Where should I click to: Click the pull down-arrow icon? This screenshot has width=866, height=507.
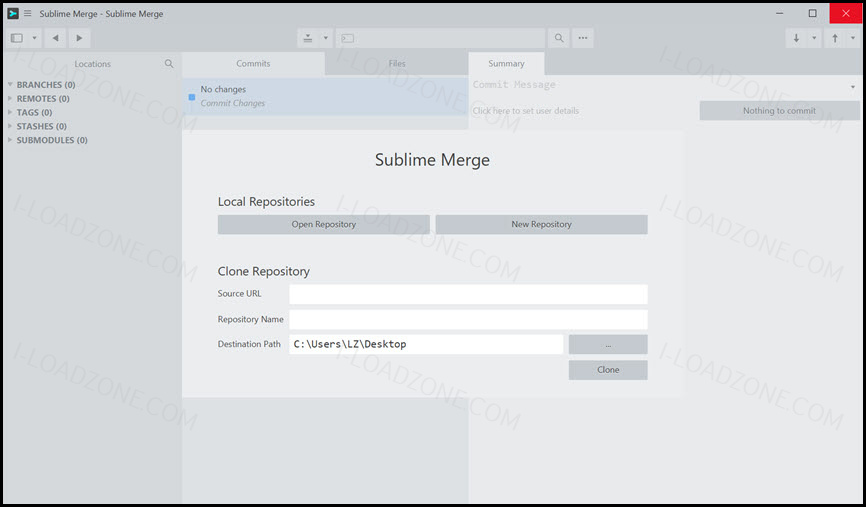pyautogui.click(x=796, y=38)
